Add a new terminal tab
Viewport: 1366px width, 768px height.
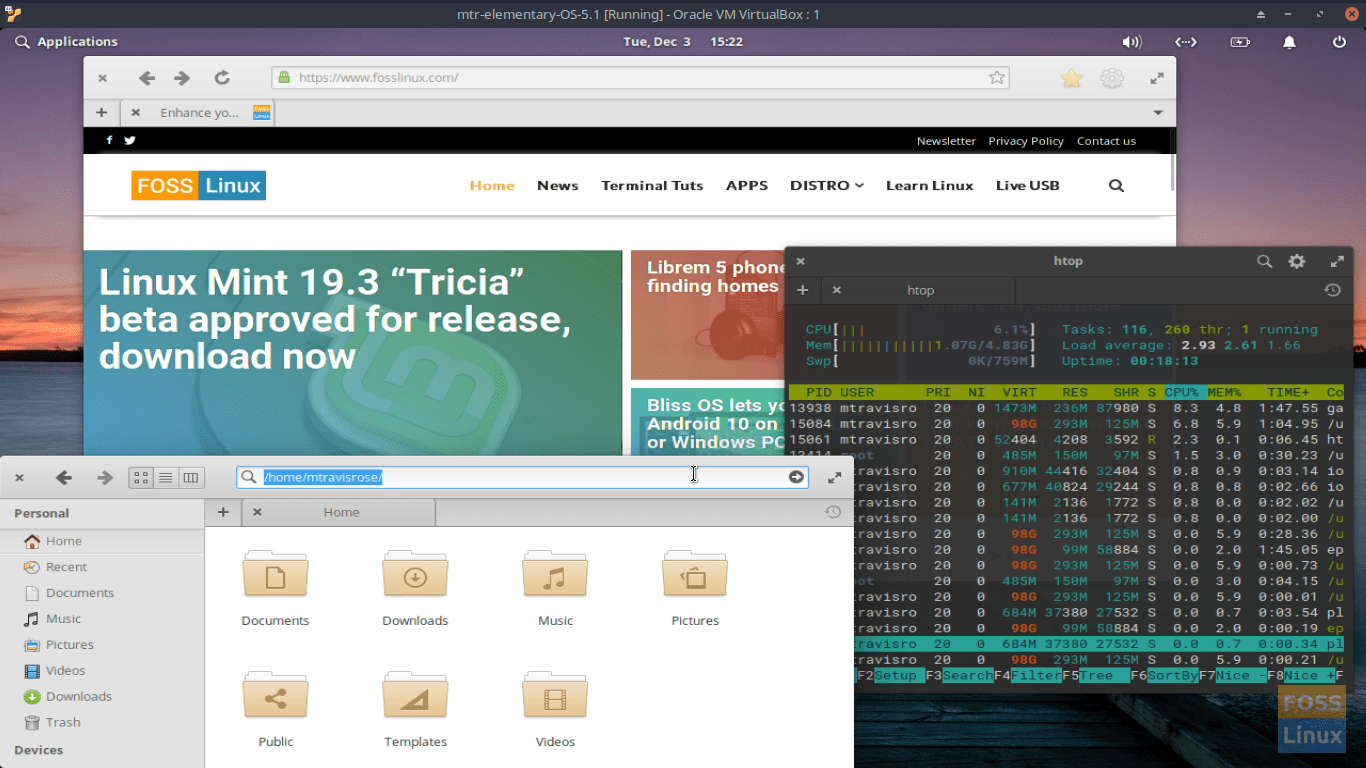pyautogui.click(x=802, y=290)
